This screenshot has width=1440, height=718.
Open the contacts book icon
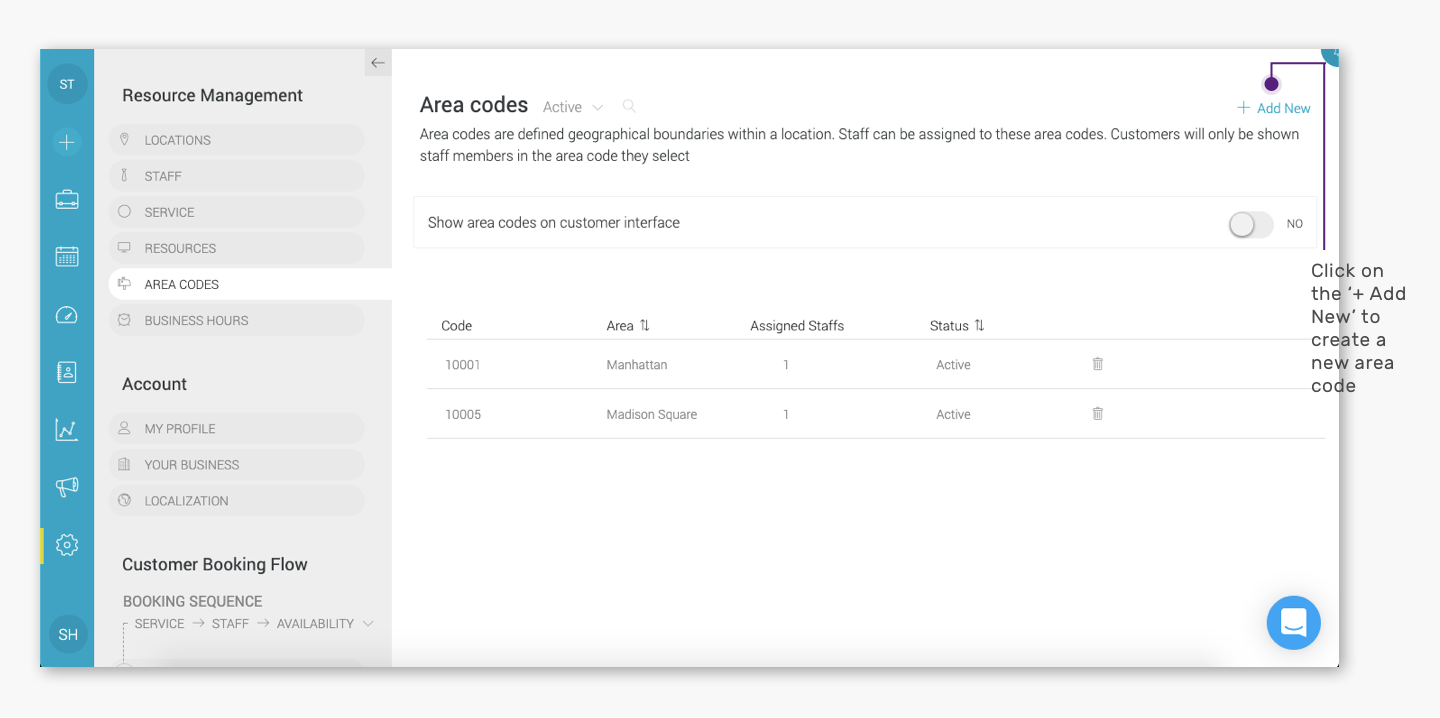pyautogui.click(x=67, y=372)
